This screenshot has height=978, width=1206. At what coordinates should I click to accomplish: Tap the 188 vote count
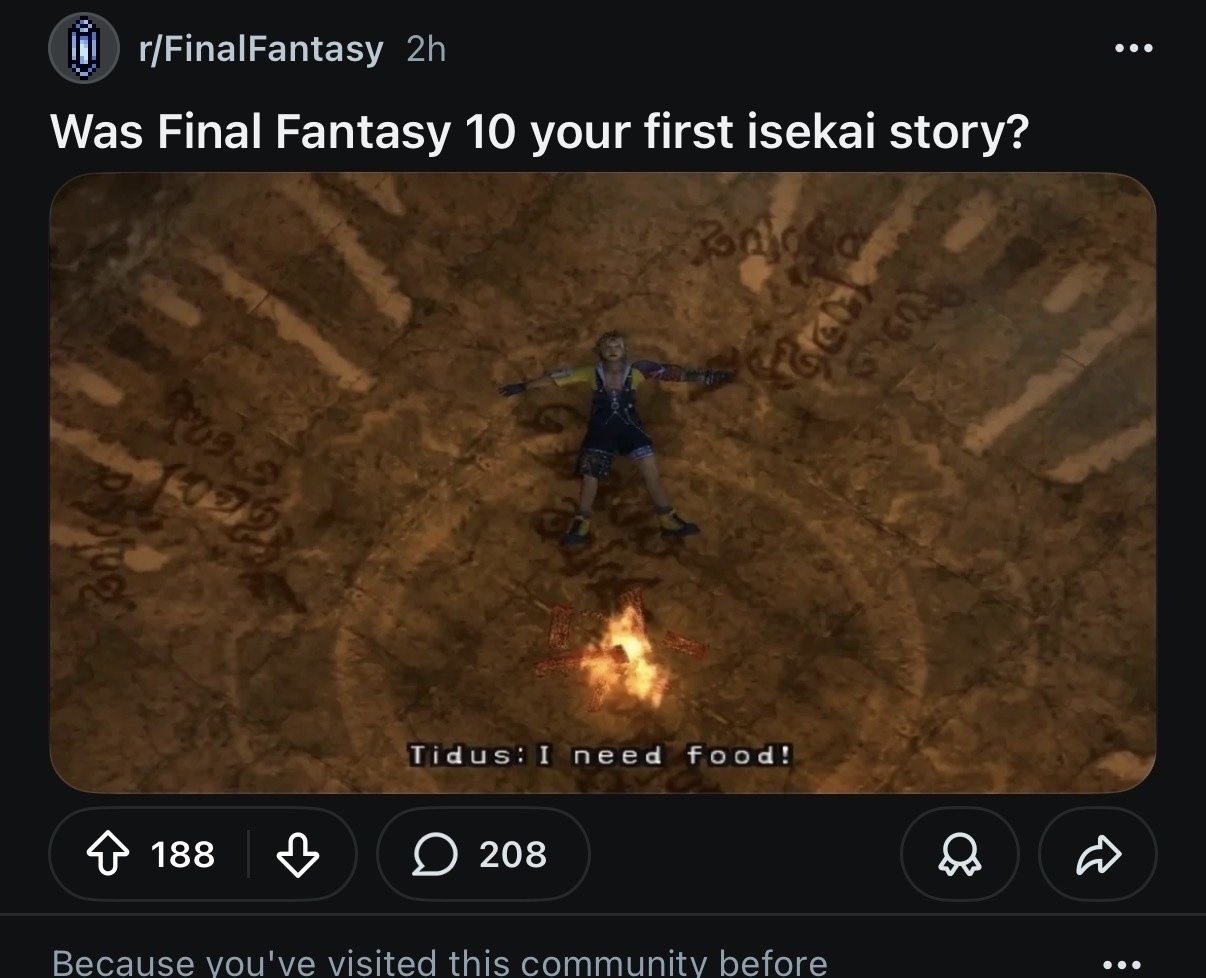pyautogui.click(x=183, y=854)
